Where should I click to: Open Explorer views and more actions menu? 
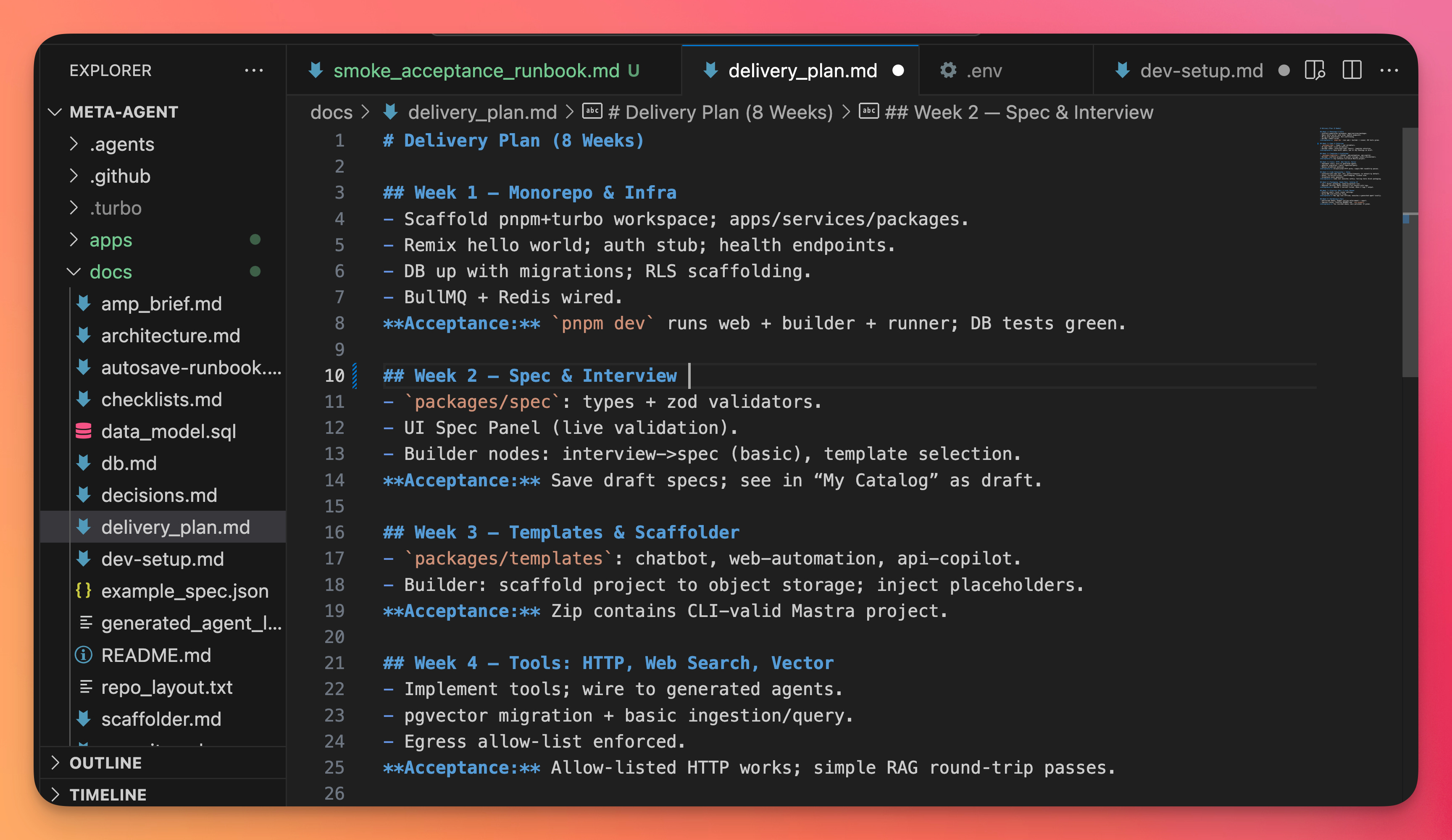[253, 70]
